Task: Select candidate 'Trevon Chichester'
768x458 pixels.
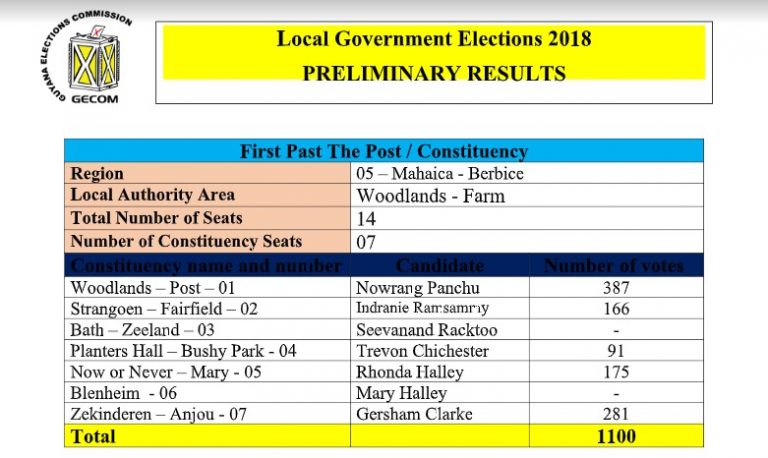Action: [422, 351]
